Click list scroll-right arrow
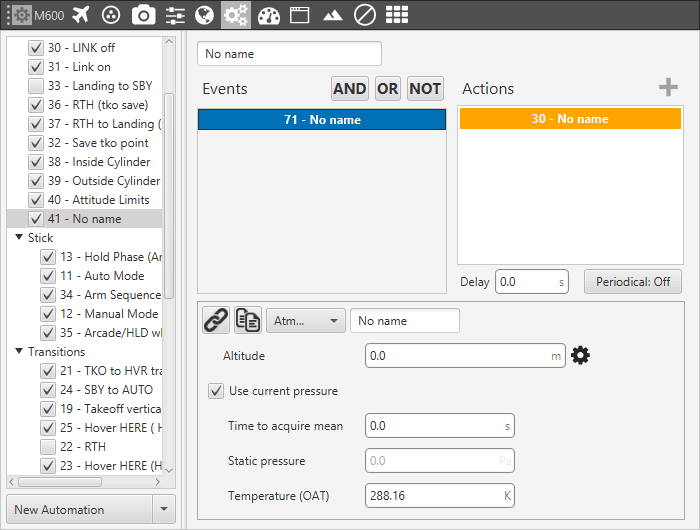 point(158,482)
